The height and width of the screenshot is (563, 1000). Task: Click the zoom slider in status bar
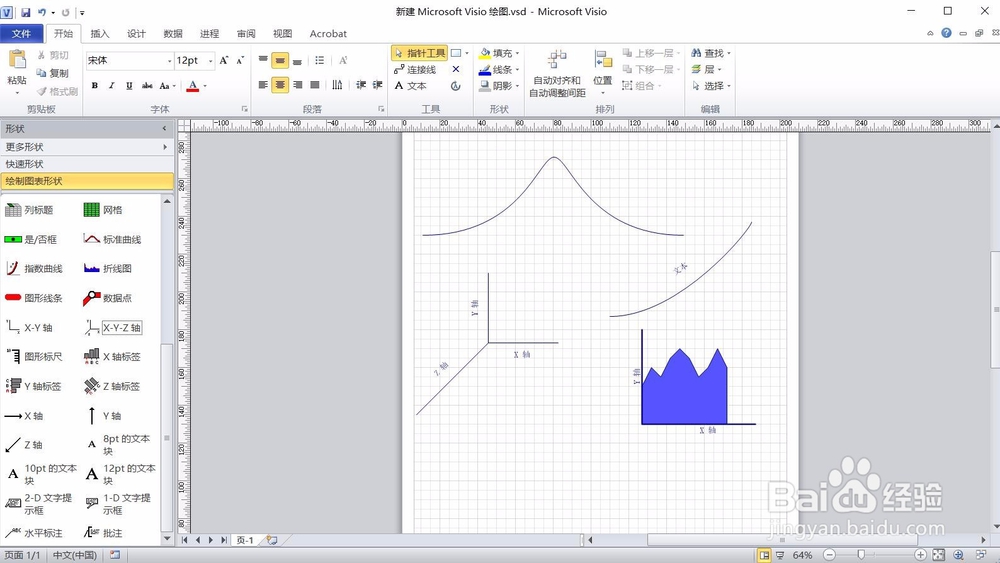click(x=860, y=555)
